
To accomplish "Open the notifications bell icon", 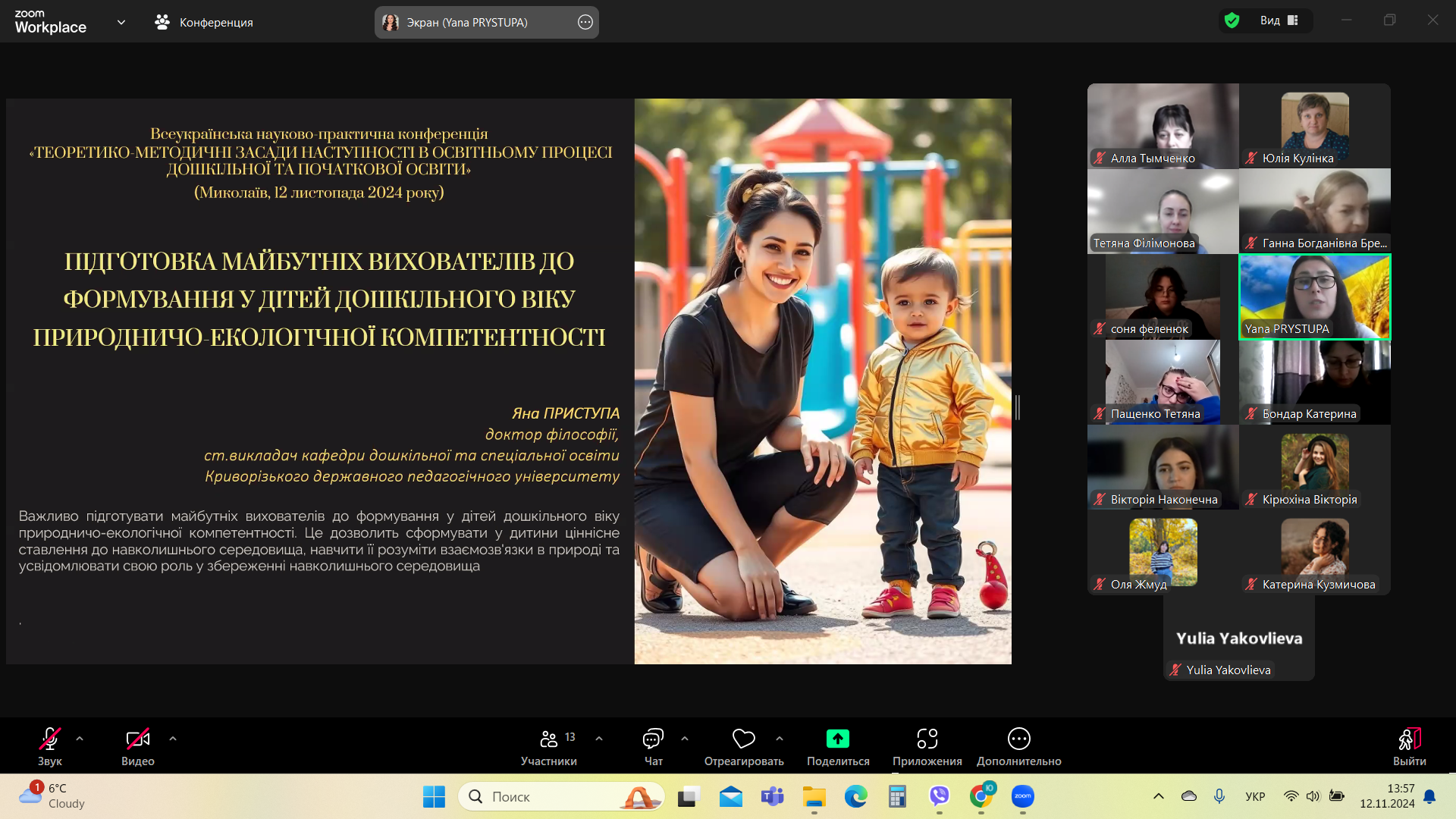I will [1429, 796].
